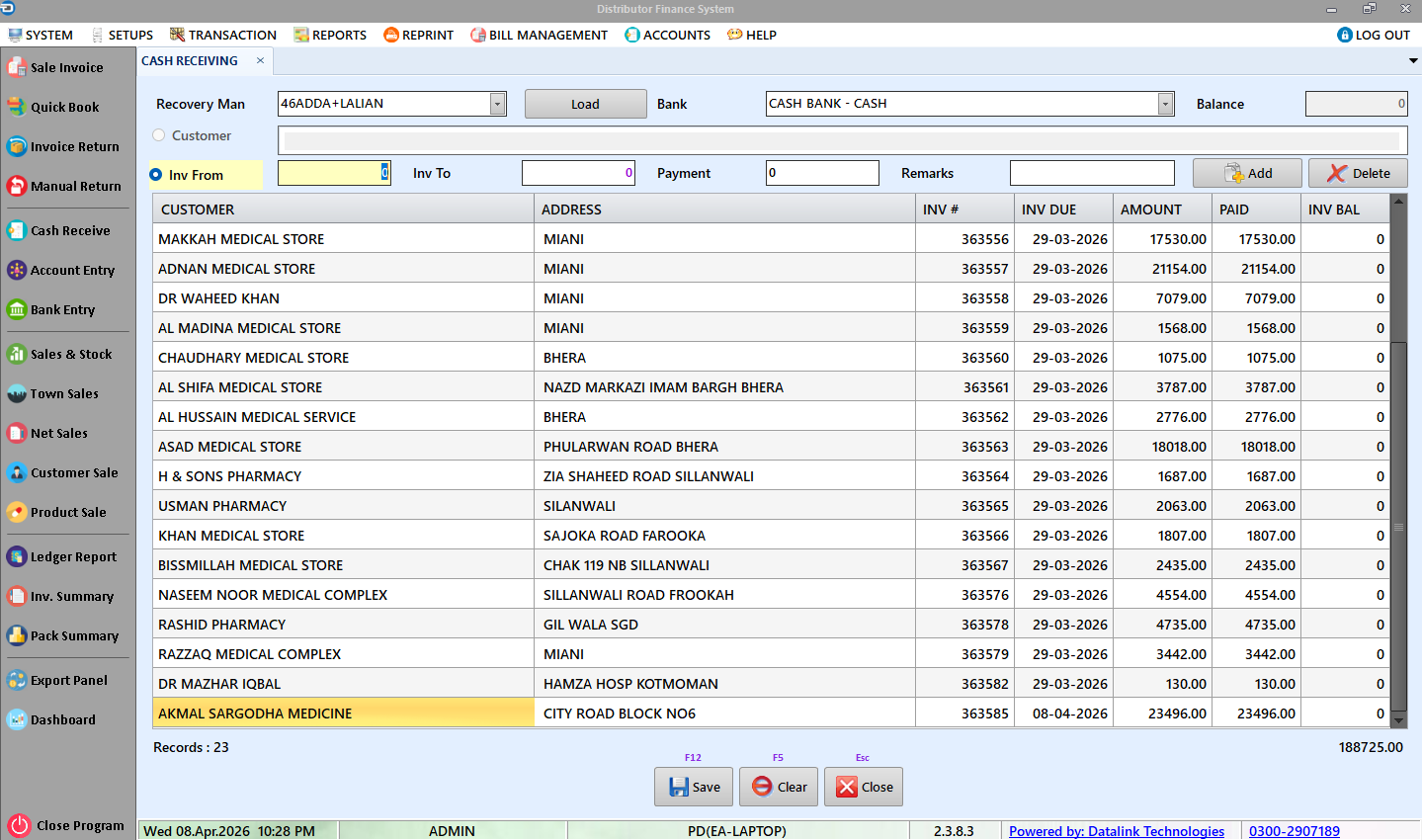This screenshot has width=1422, height=840.
Task: Open the HELP menu
Action: click(752, 35)
